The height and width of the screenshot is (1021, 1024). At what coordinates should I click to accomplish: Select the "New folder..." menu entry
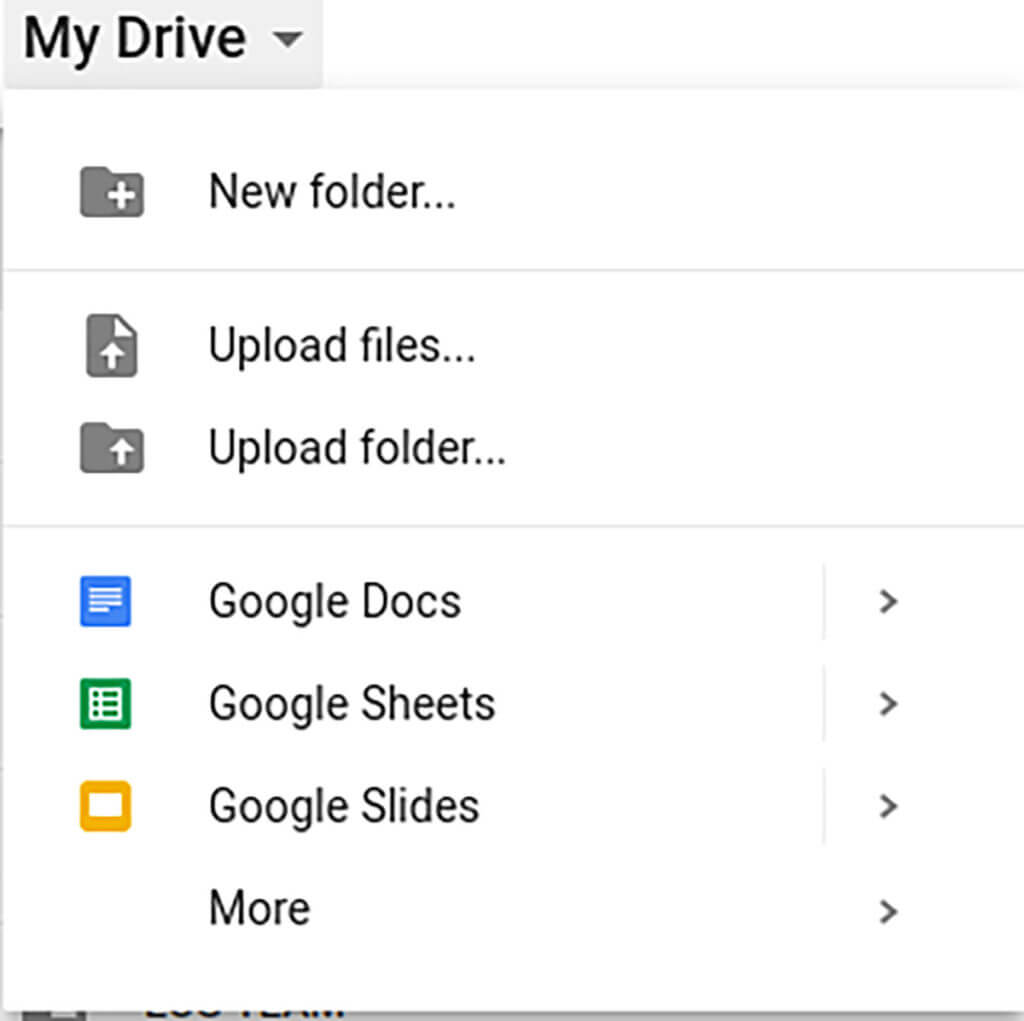[332, 192]
